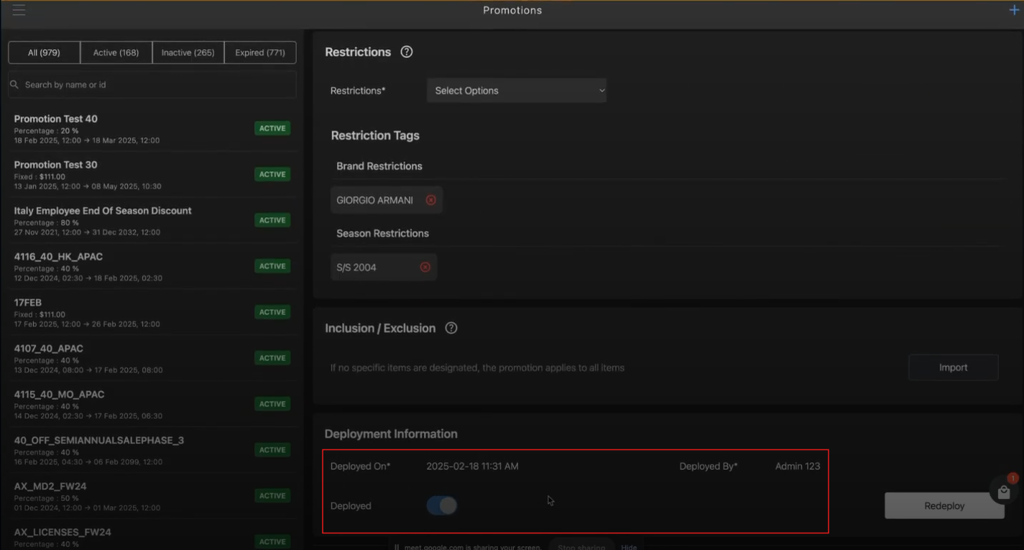Select the 40_OFF_SEMIANNUALSALEPHASE_3 promotion
Image resolution: width=1024 pixels, height=550 pixels.
coord(152,450)
